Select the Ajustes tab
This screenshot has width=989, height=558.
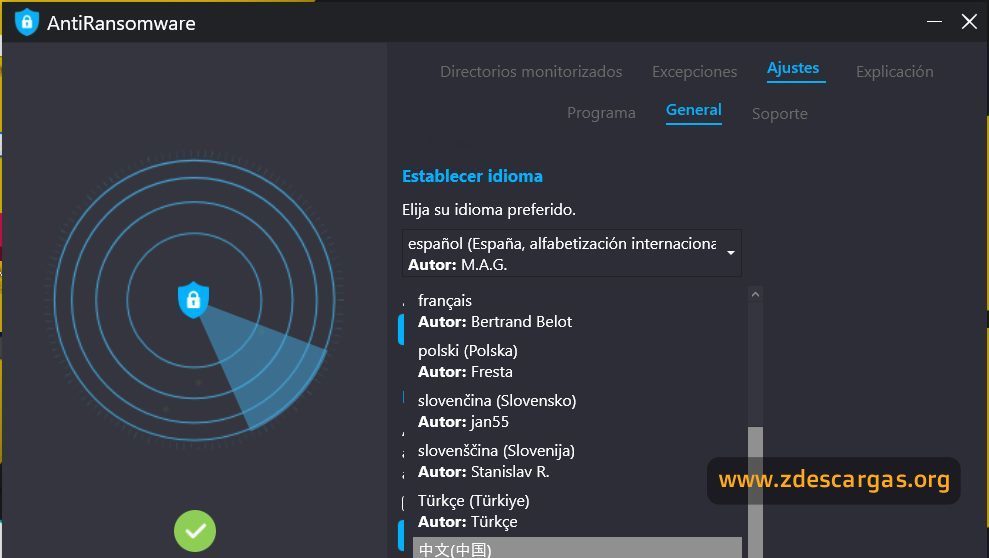pos(793,68)
